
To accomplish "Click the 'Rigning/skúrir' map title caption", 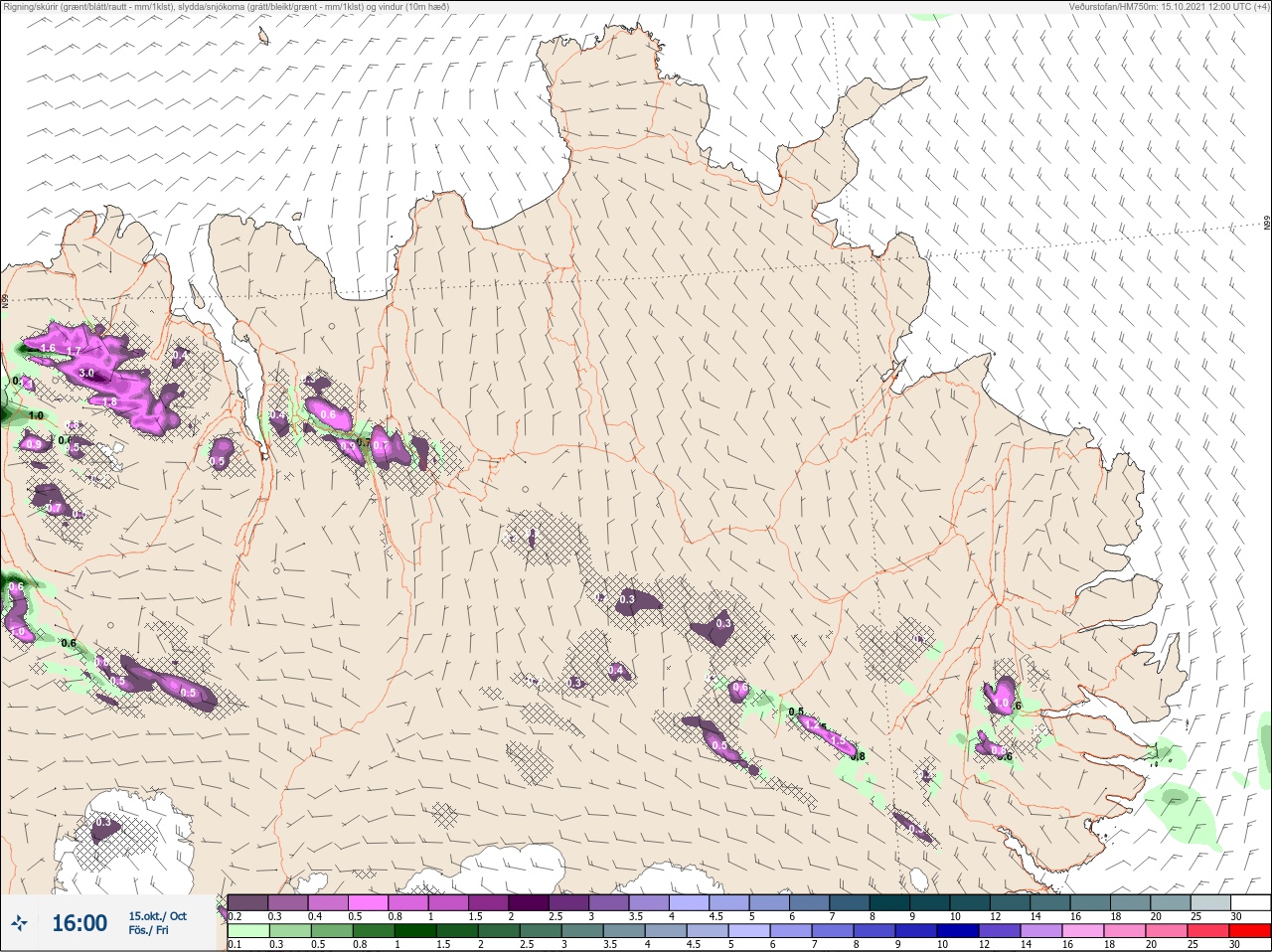I will point(225,6).
